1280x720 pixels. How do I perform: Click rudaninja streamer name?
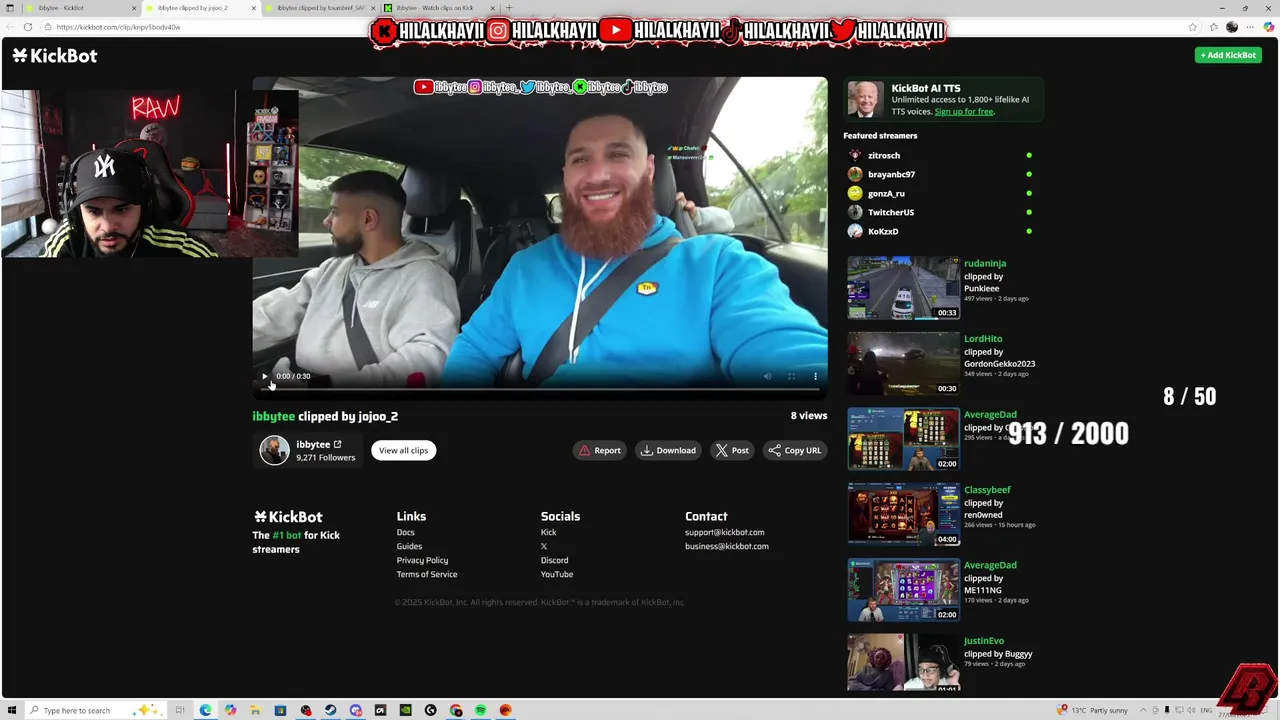pos(985,263)
